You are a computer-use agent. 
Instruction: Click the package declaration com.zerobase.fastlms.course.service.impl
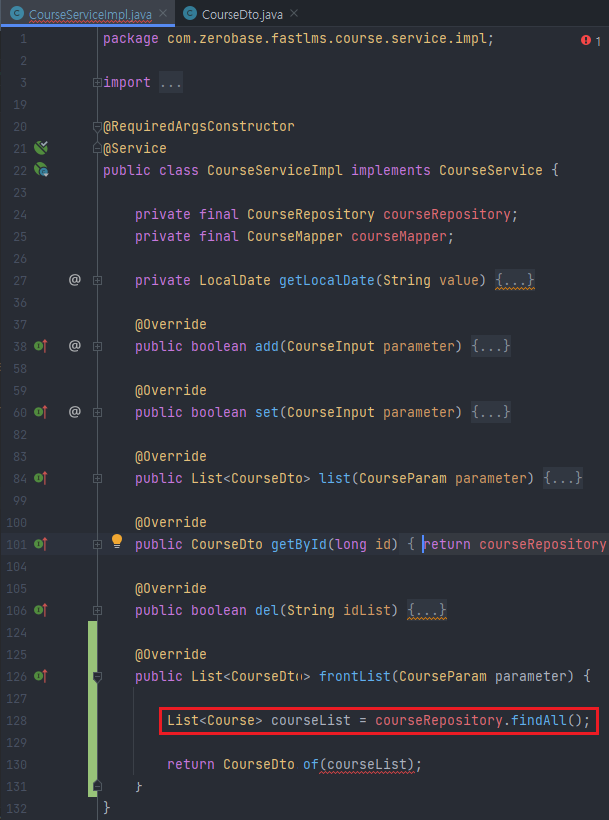point(327,39)
